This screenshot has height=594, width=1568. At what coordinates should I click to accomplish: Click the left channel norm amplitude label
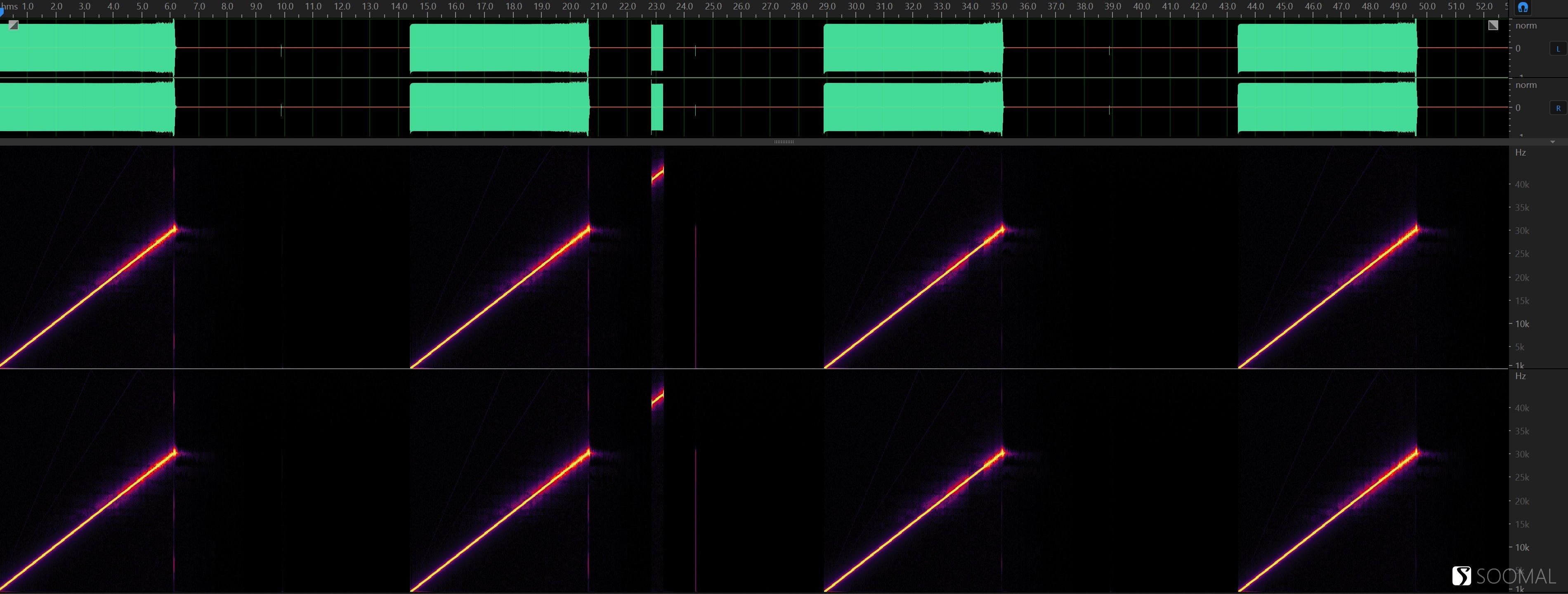pos(1526,26)
